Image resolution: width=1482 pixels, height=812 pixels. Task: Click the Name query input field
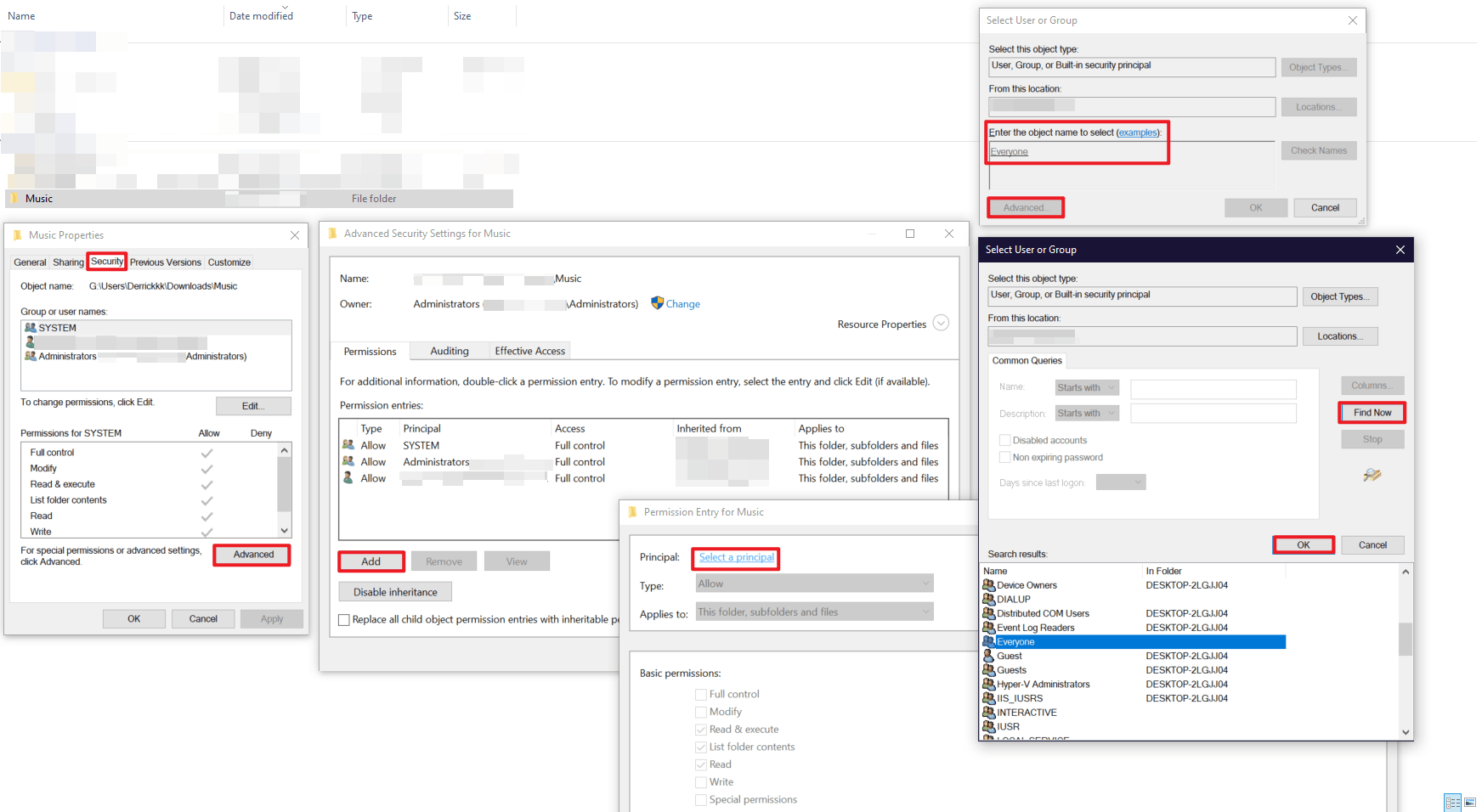[x=1213, y=389]
